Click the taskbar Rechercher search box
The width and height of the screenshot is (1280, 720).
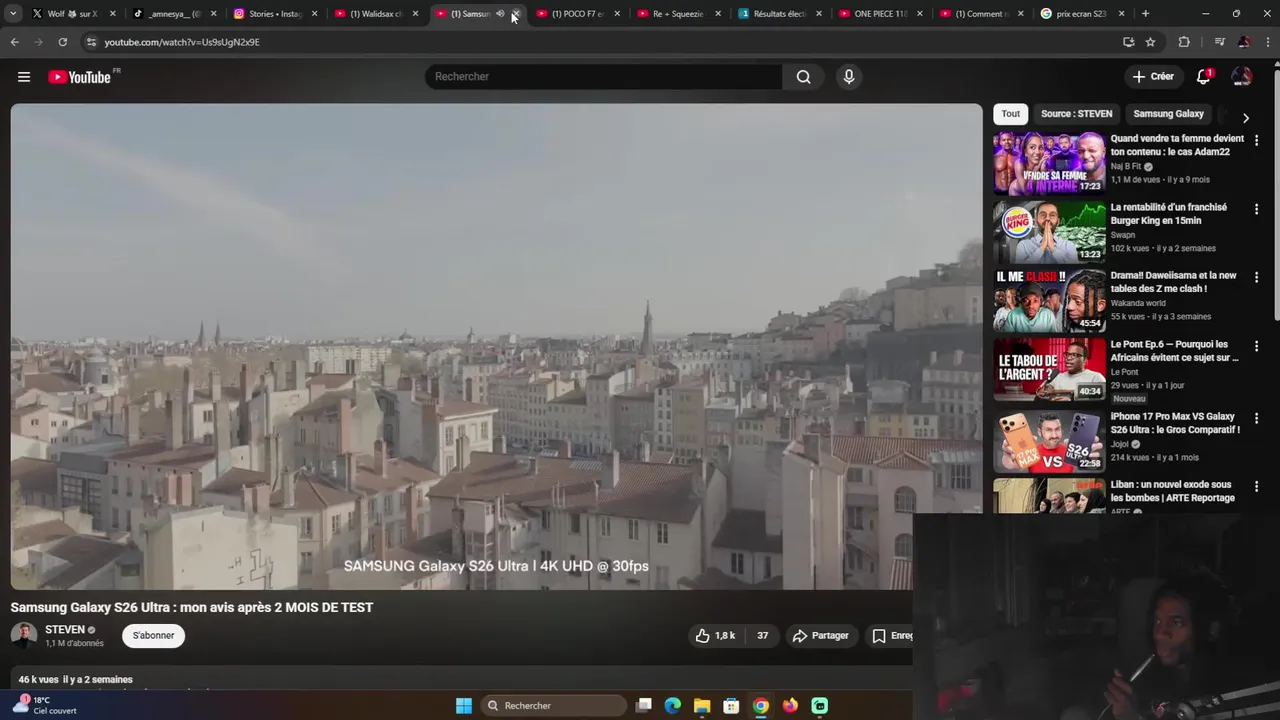pos(552,706)
